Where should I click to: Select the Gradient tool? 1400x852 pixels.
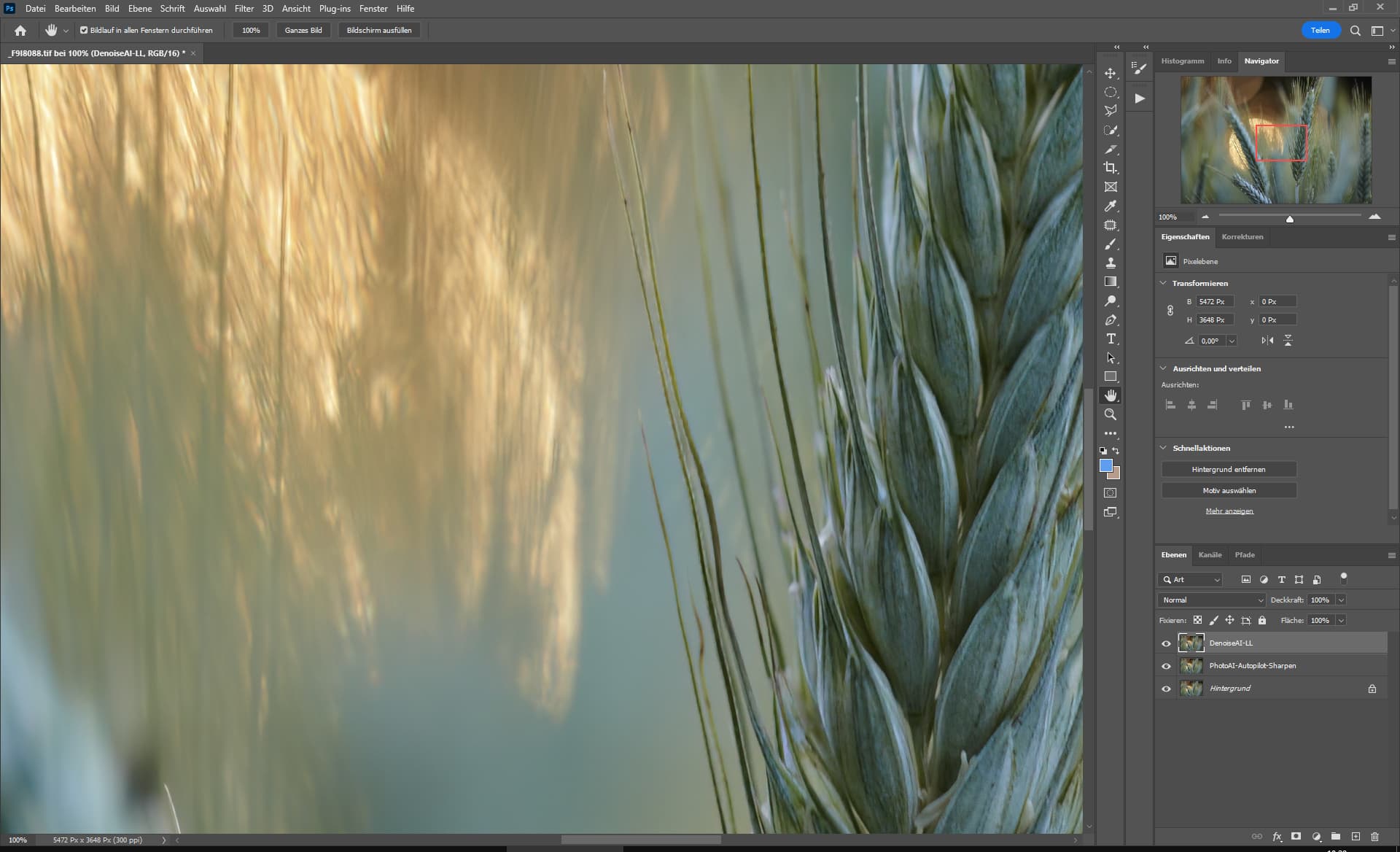tap(1110, 282)
